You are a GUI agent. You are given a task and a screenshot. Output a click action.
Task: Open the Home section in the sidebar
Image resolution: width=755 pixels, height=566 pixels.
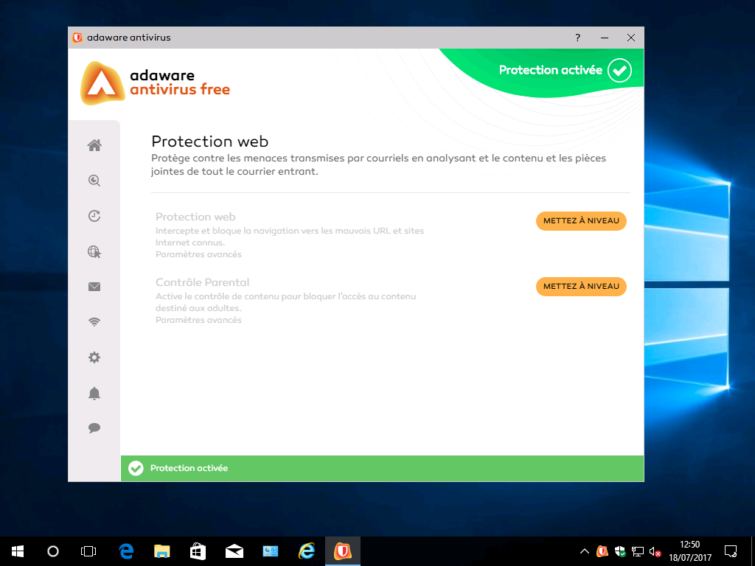[94, 145]
